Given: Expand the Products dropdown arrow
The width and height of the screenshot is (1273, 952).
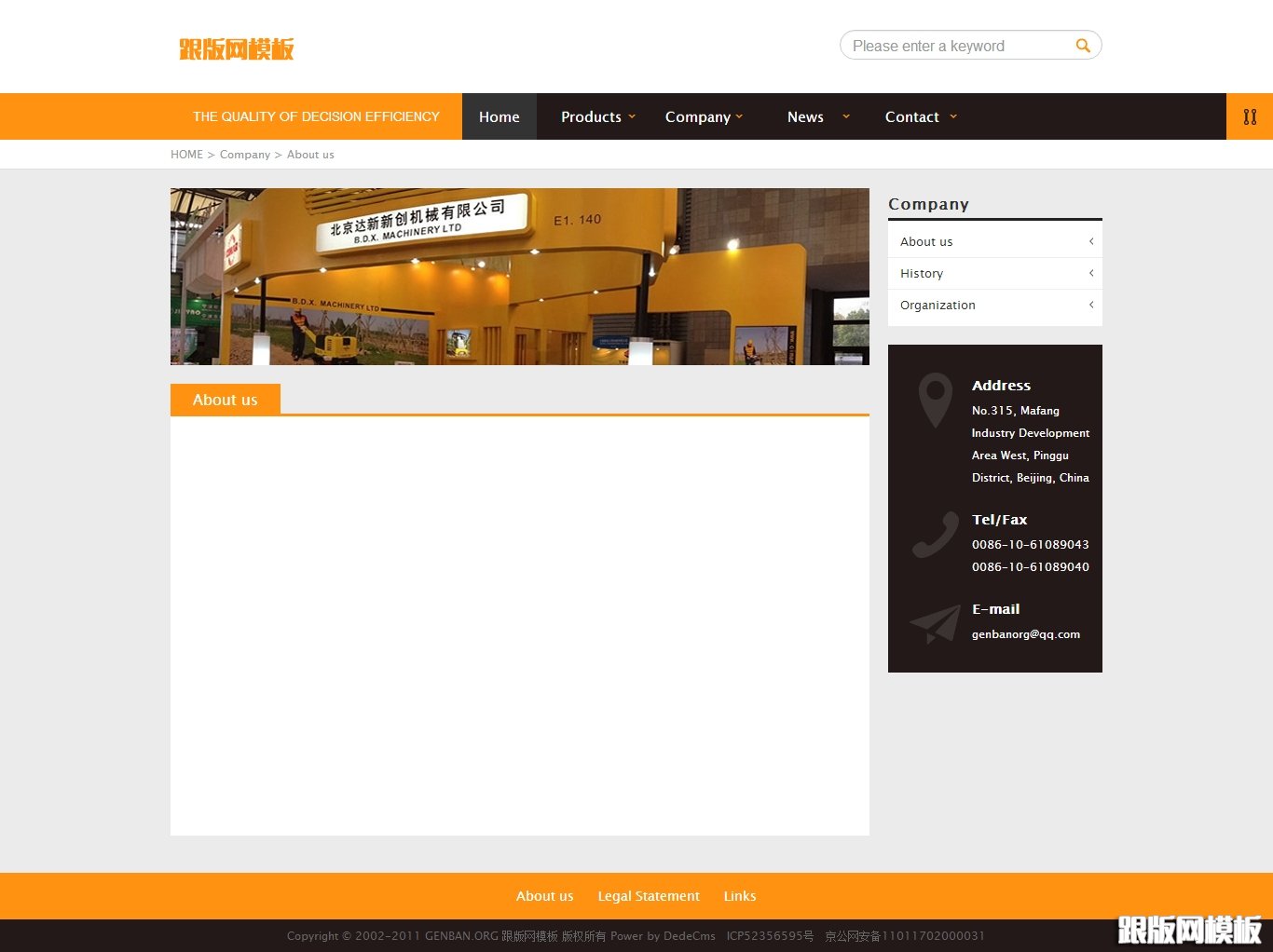Looking at the screenshot, I should (632, 116).
